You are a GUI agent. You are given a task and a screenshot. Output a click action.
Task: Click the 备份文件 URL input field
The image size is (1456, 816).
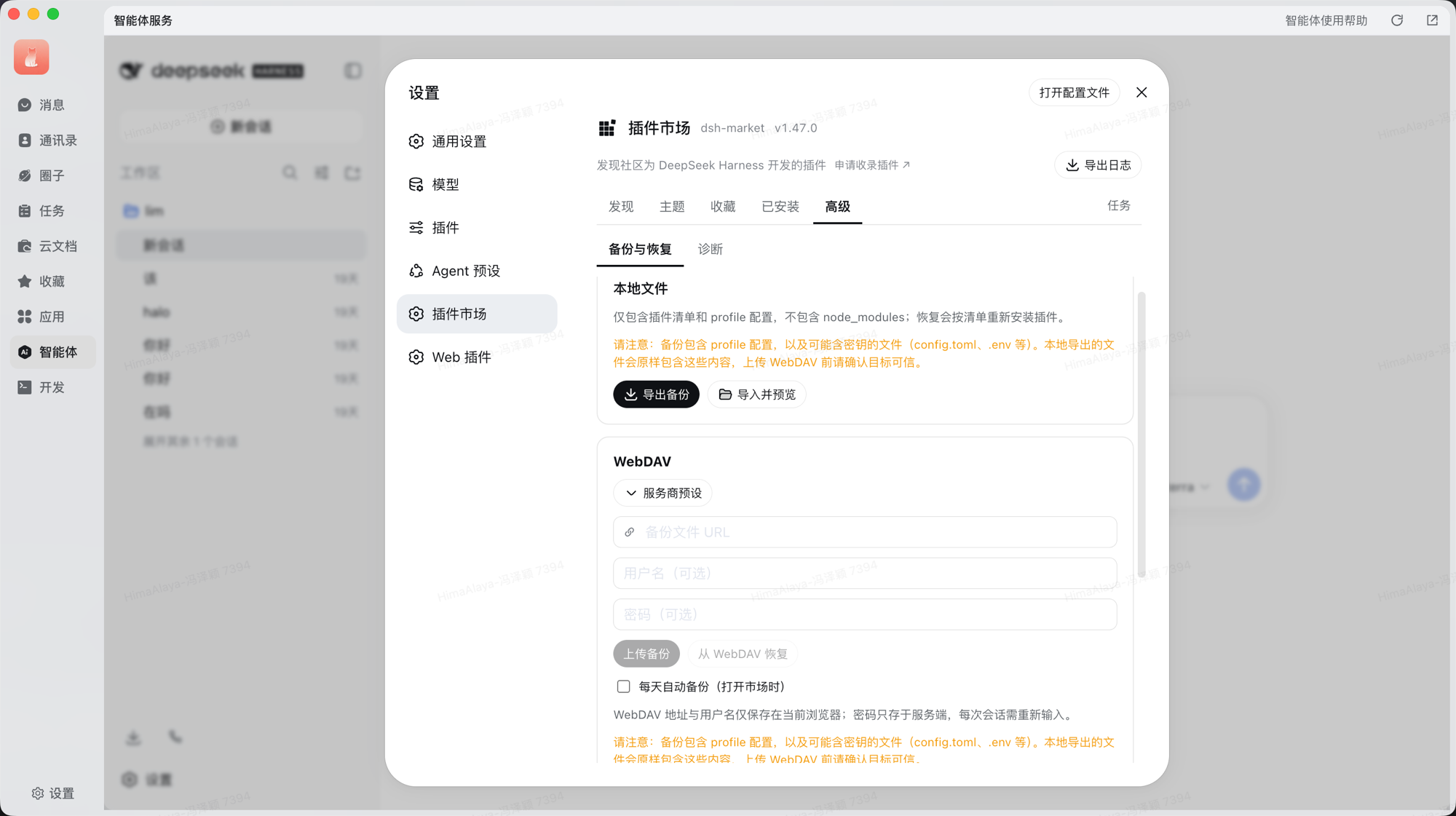[x=865, y=532]
